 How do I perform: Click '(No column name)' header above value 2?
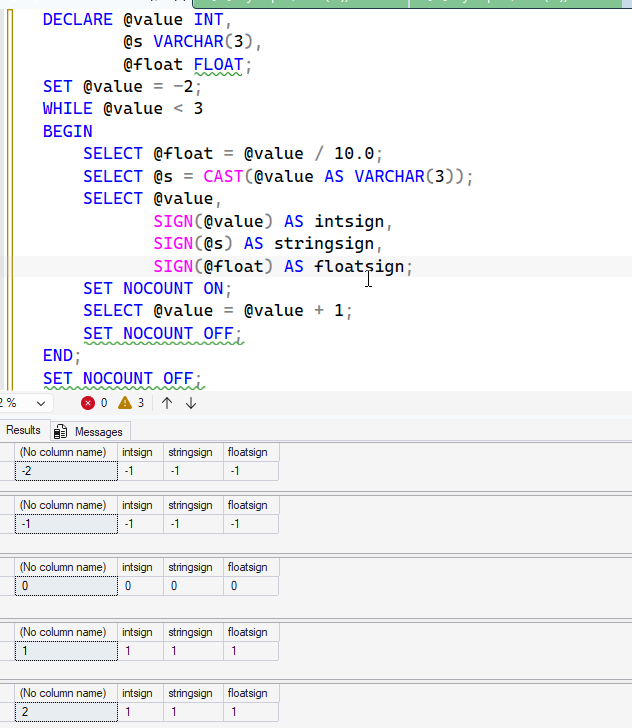66,693
